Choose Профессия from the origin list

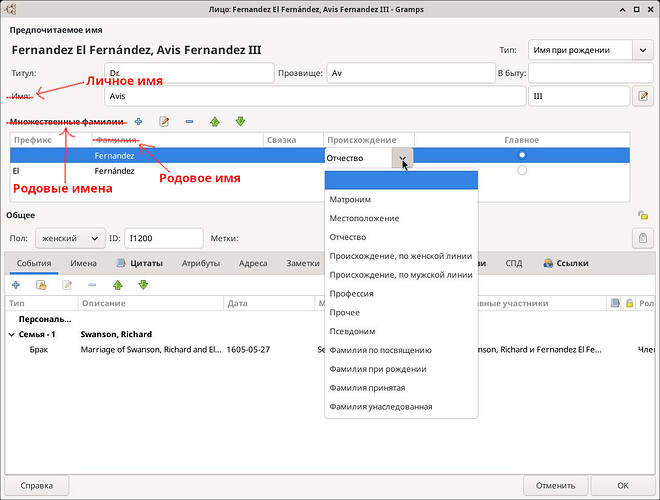[401, 294]
